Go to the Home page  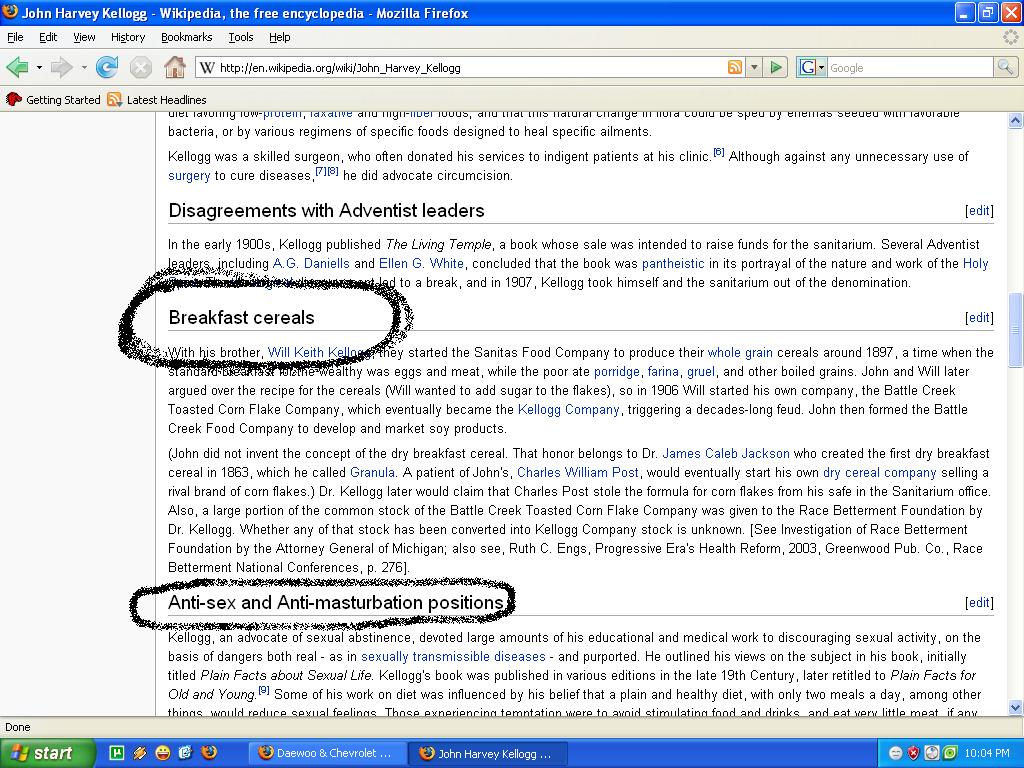tap(174, 67)
